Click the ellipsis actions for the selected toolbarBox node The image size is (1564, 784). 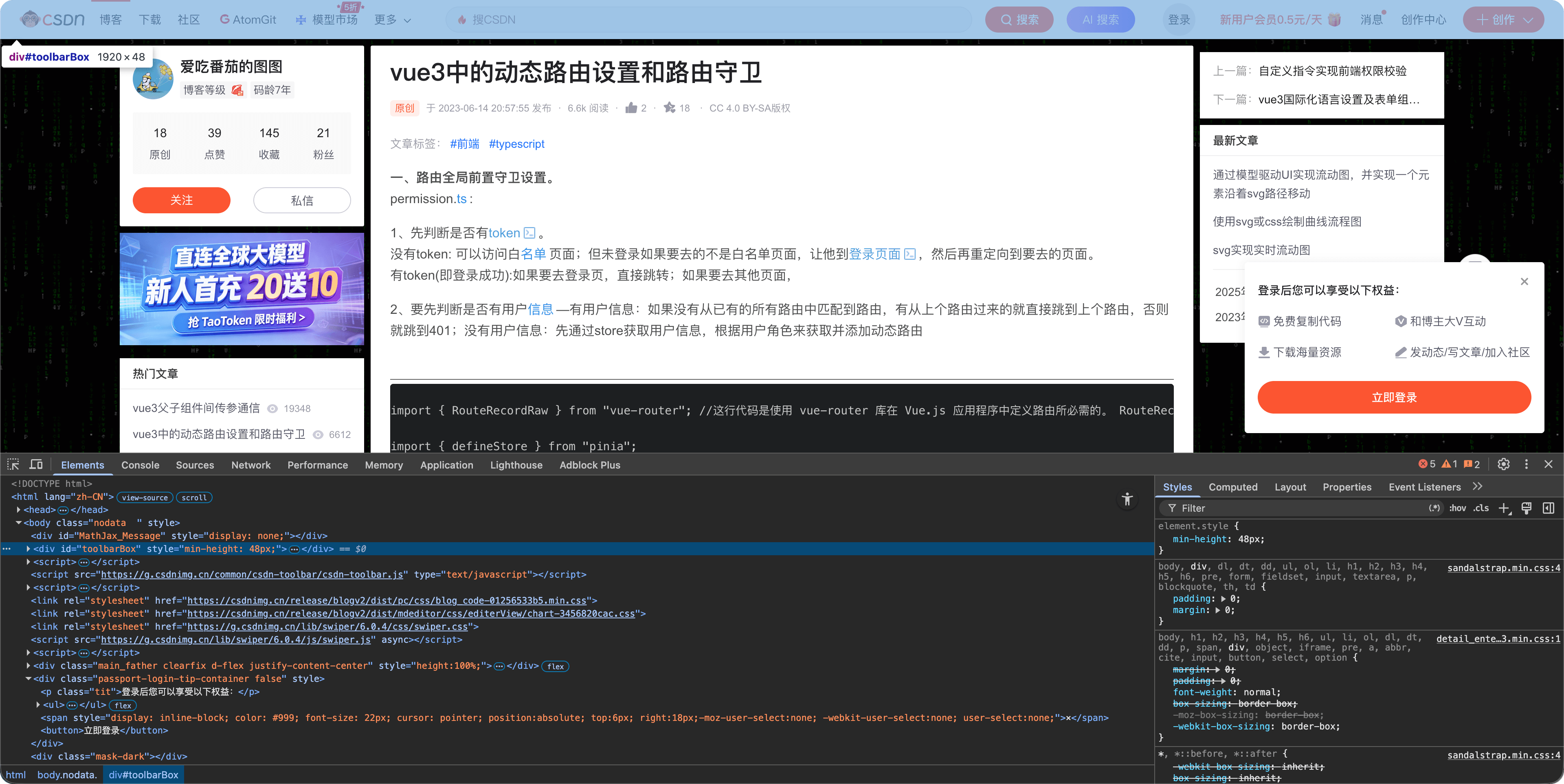(7, 549)
